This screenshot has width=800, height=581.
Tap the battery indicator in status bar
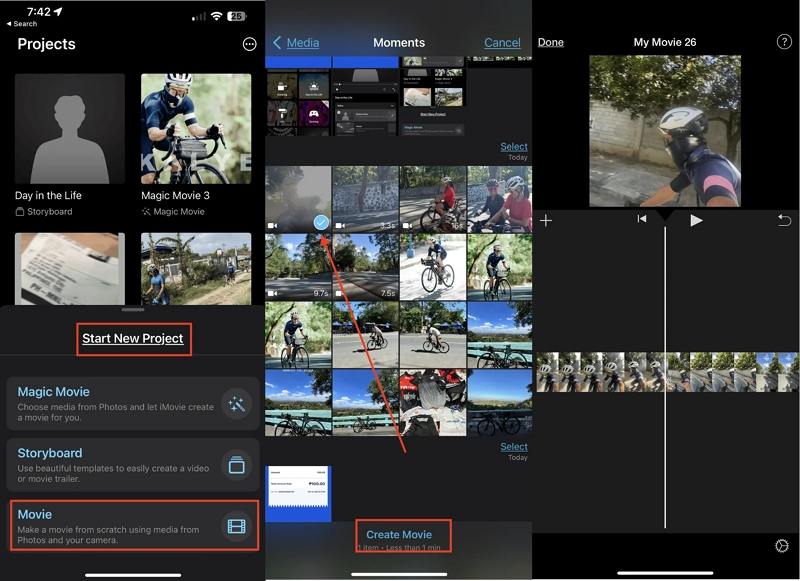pos(237,16)
